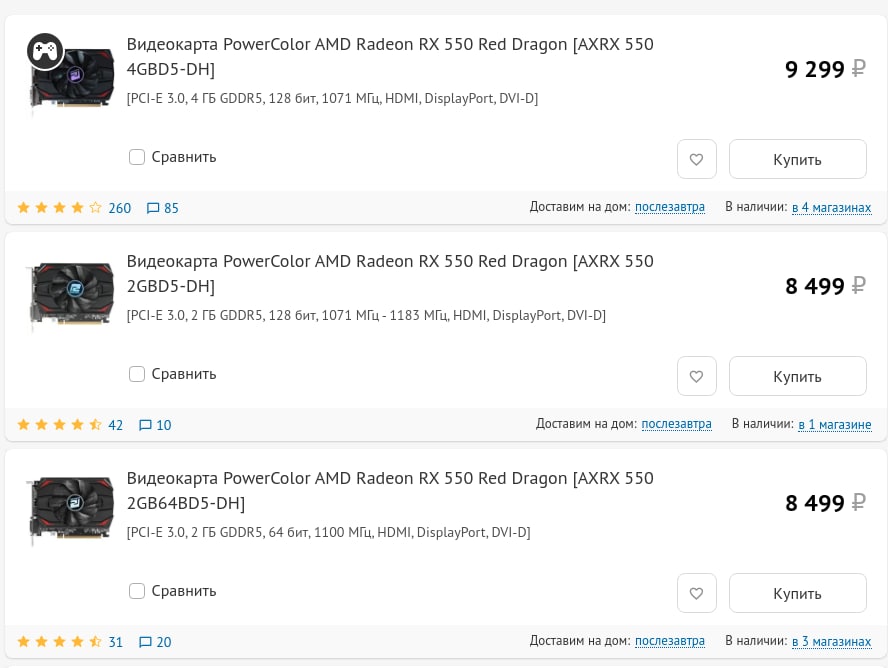Check Сравнить for the 4GBD5-DH card
Viewport: 888px width, 668px height.
136,157
